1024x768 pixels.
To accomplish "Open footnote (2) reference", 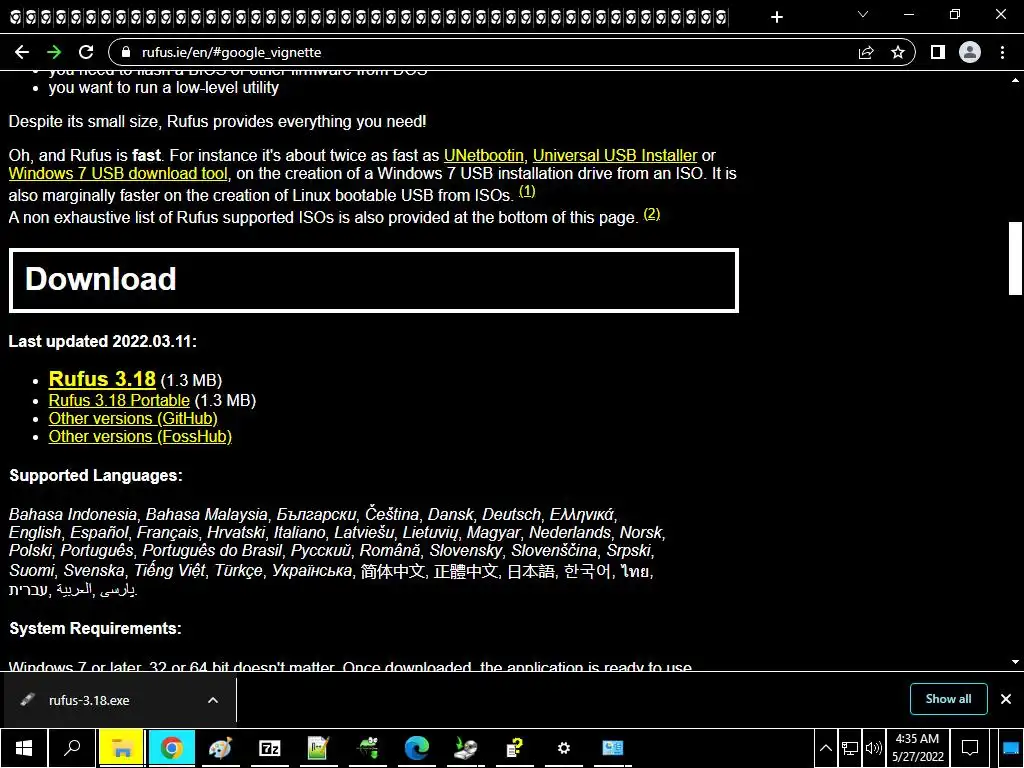I will [x=652, y=214].
